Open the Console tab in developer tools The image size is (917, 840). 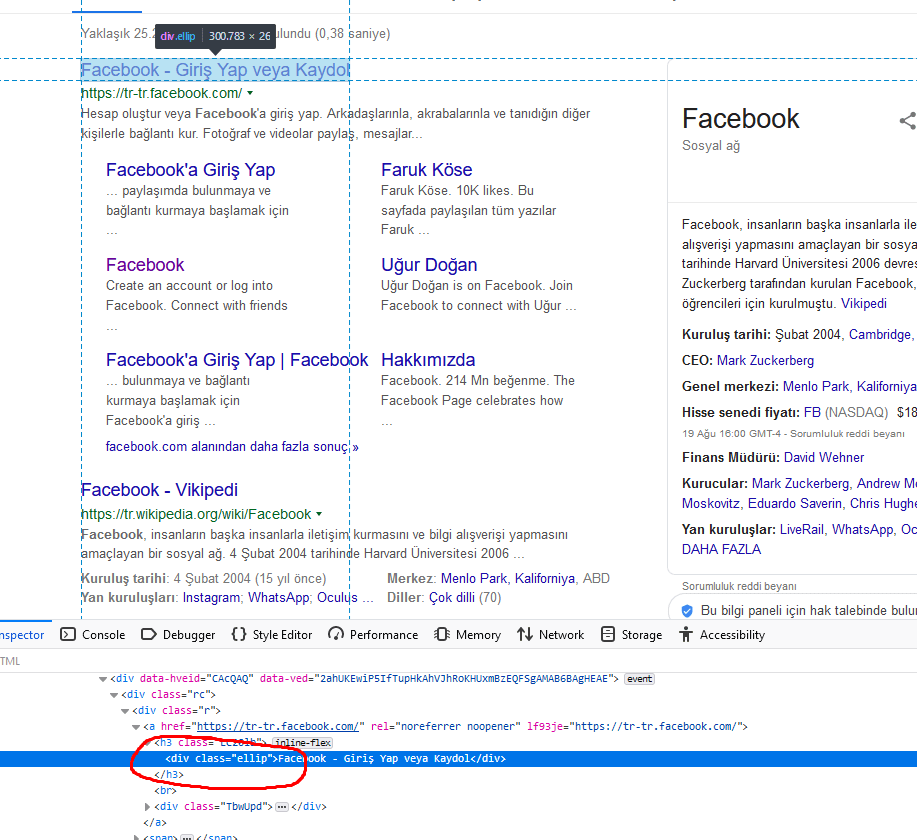[x=93, y=635]
